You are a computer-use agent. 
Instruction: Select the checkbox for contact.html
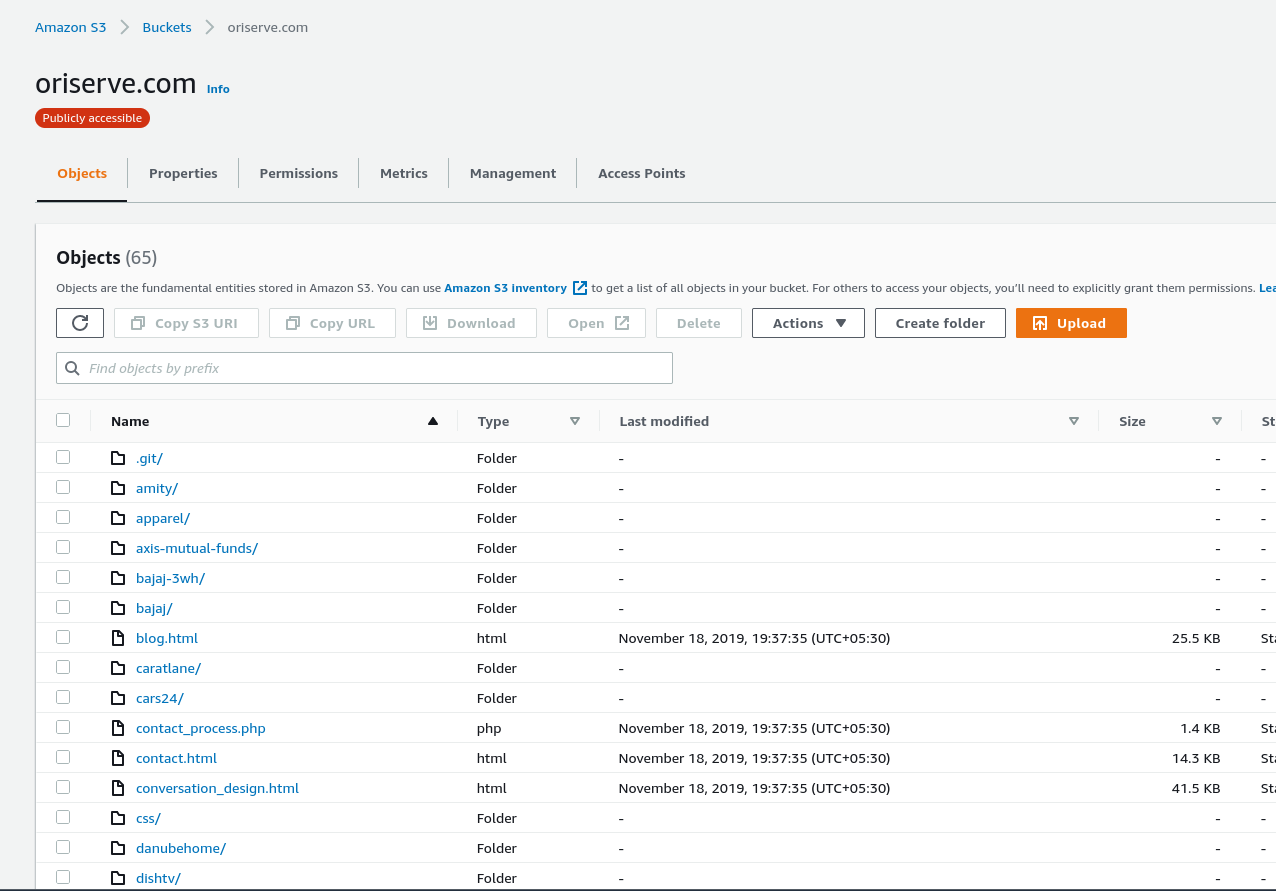(63, 757)
